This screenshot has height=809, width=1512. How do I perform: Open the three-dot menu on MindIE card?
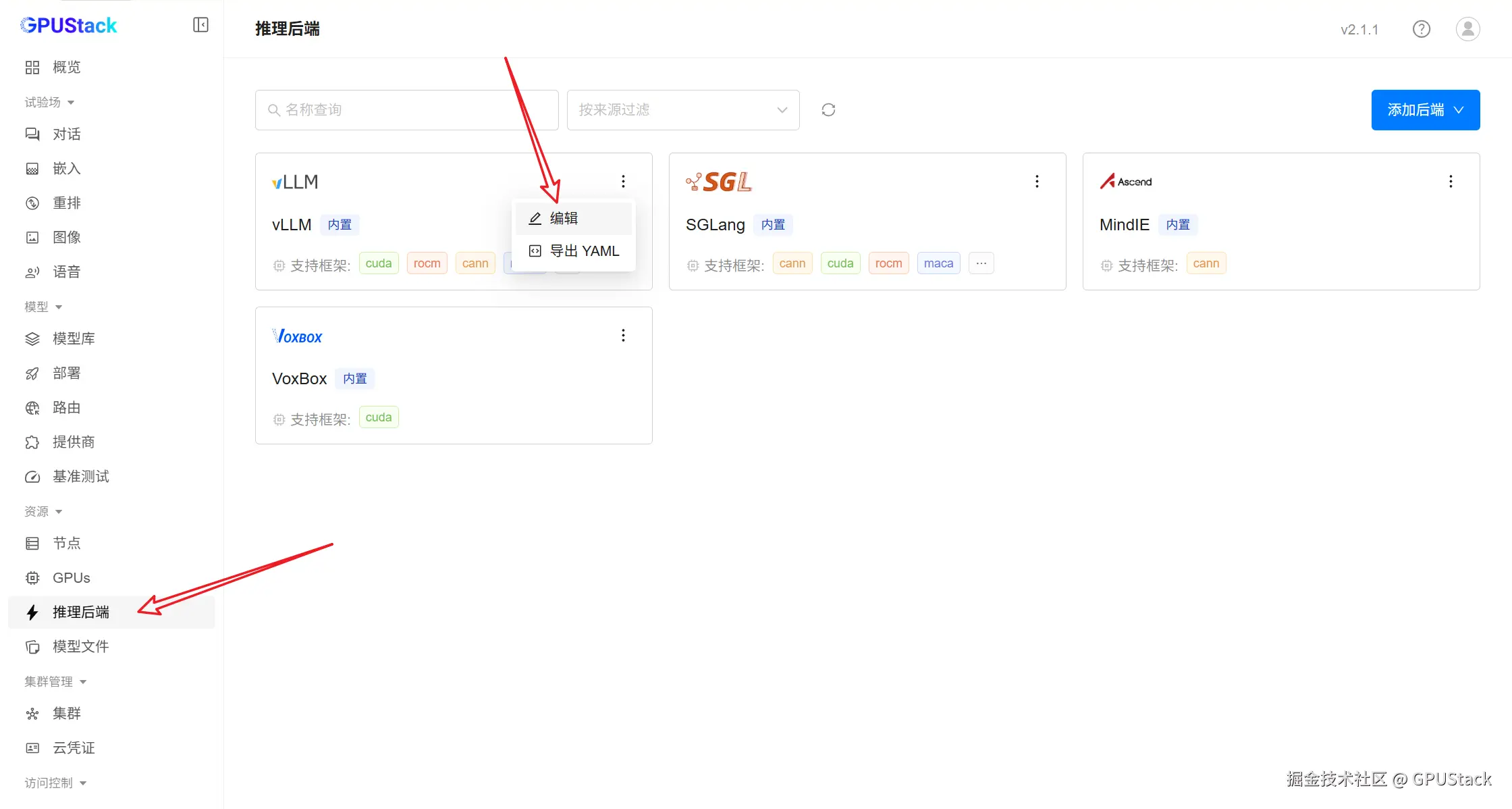pos(1451,182)
